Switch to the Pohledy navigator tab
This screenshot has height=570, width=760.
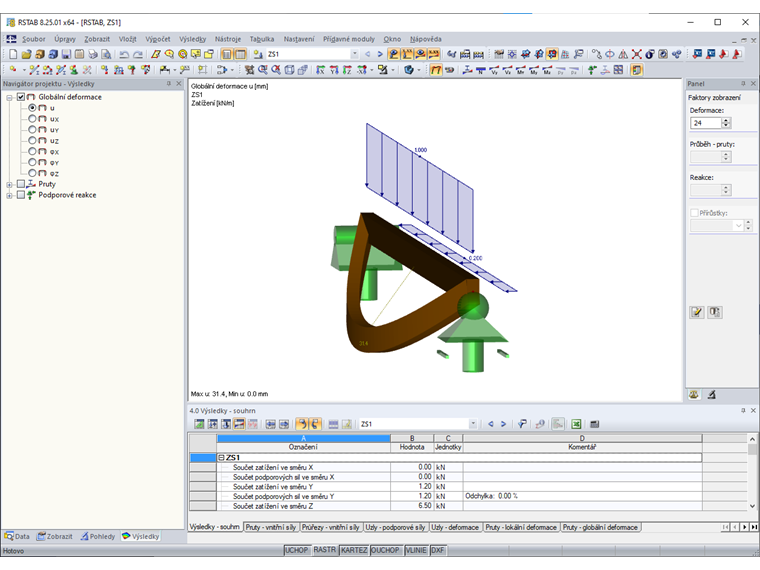tap(98, 537)
